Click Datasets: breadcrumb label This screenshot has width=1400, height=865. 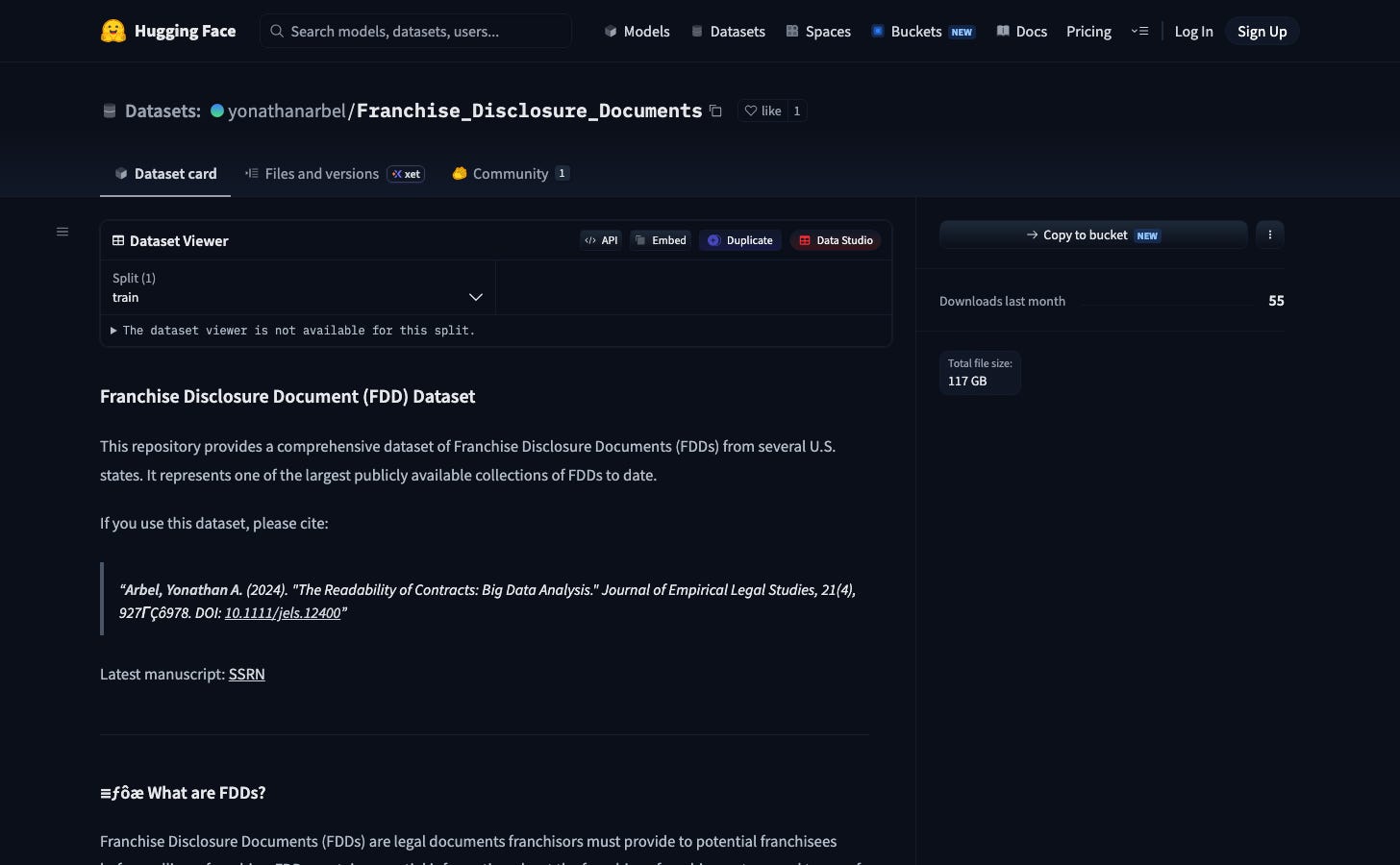coord(162,111)
